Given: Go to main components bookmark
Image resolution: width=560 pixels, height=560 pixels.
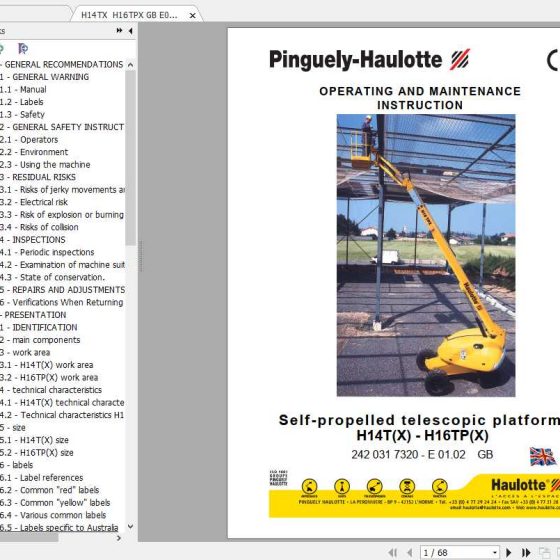Looking at the screenshot, I should click(40, 340).
